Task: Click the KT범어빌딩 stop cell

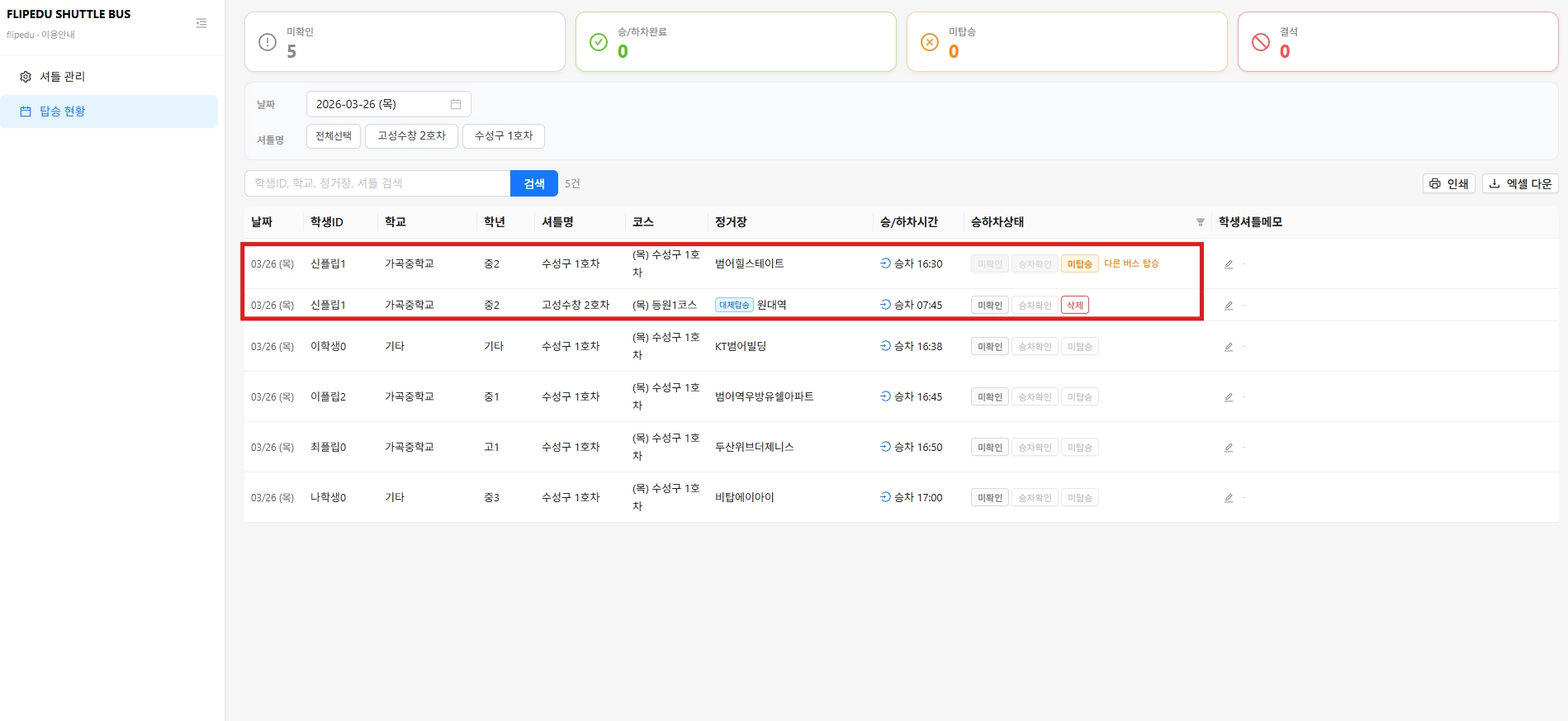Action: click(x=741, y=347)
